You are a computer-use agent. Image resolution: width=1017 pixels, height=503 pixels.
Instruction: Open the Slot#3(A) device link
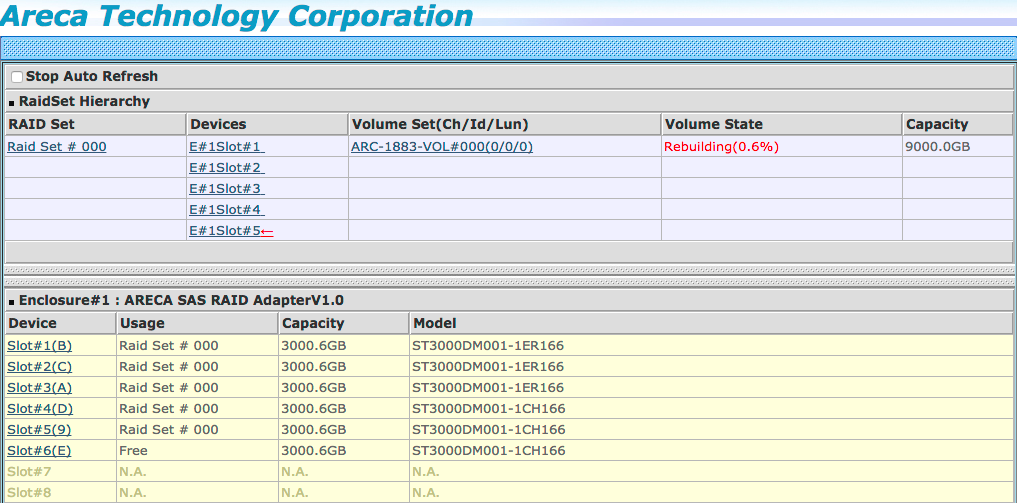pyautogui.click(x=40, y=388)
